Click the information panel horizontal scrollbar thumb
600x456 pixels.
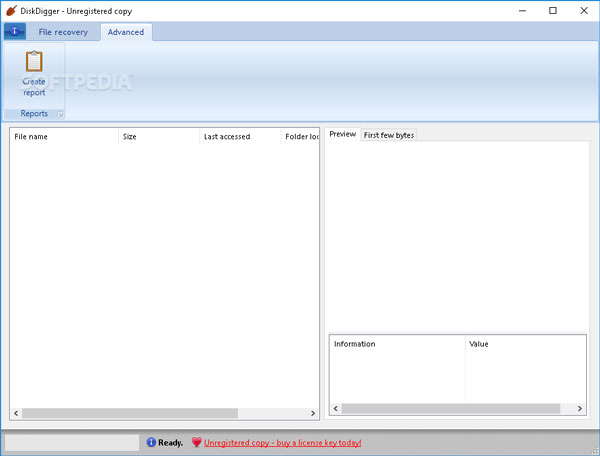click(x=451, y=409)
